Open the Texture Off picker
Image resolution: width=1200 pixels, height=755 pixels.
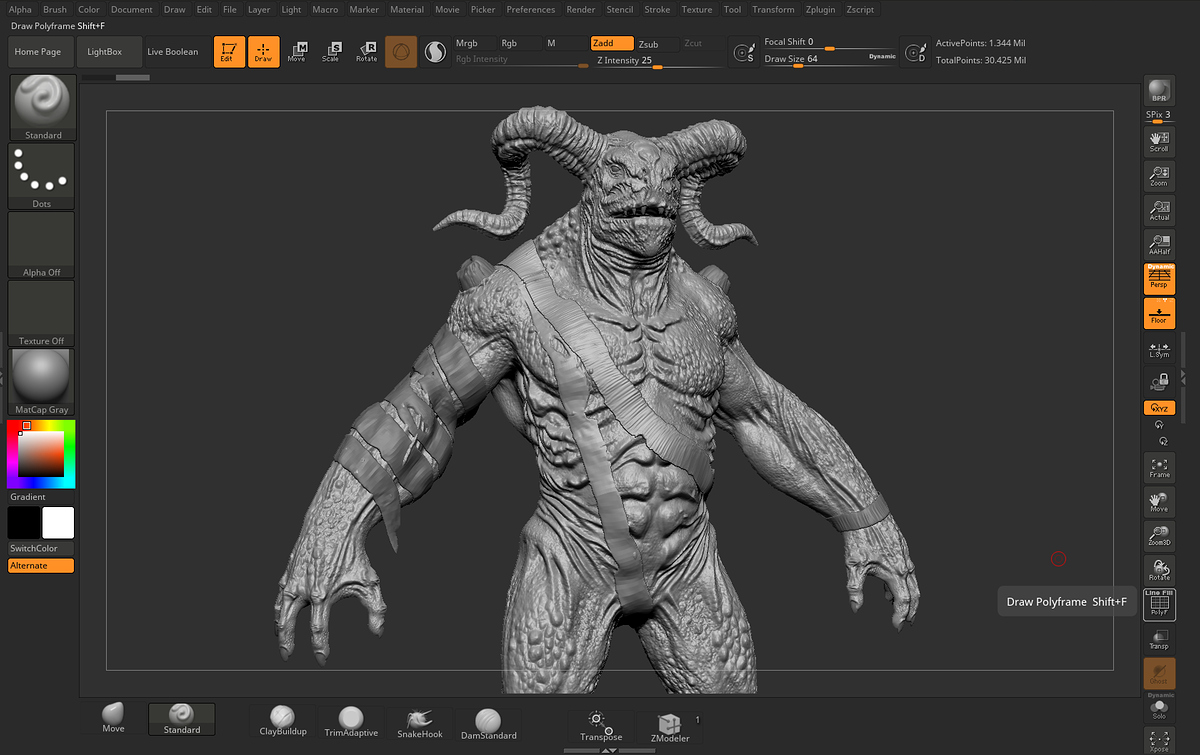click(42, 313)
